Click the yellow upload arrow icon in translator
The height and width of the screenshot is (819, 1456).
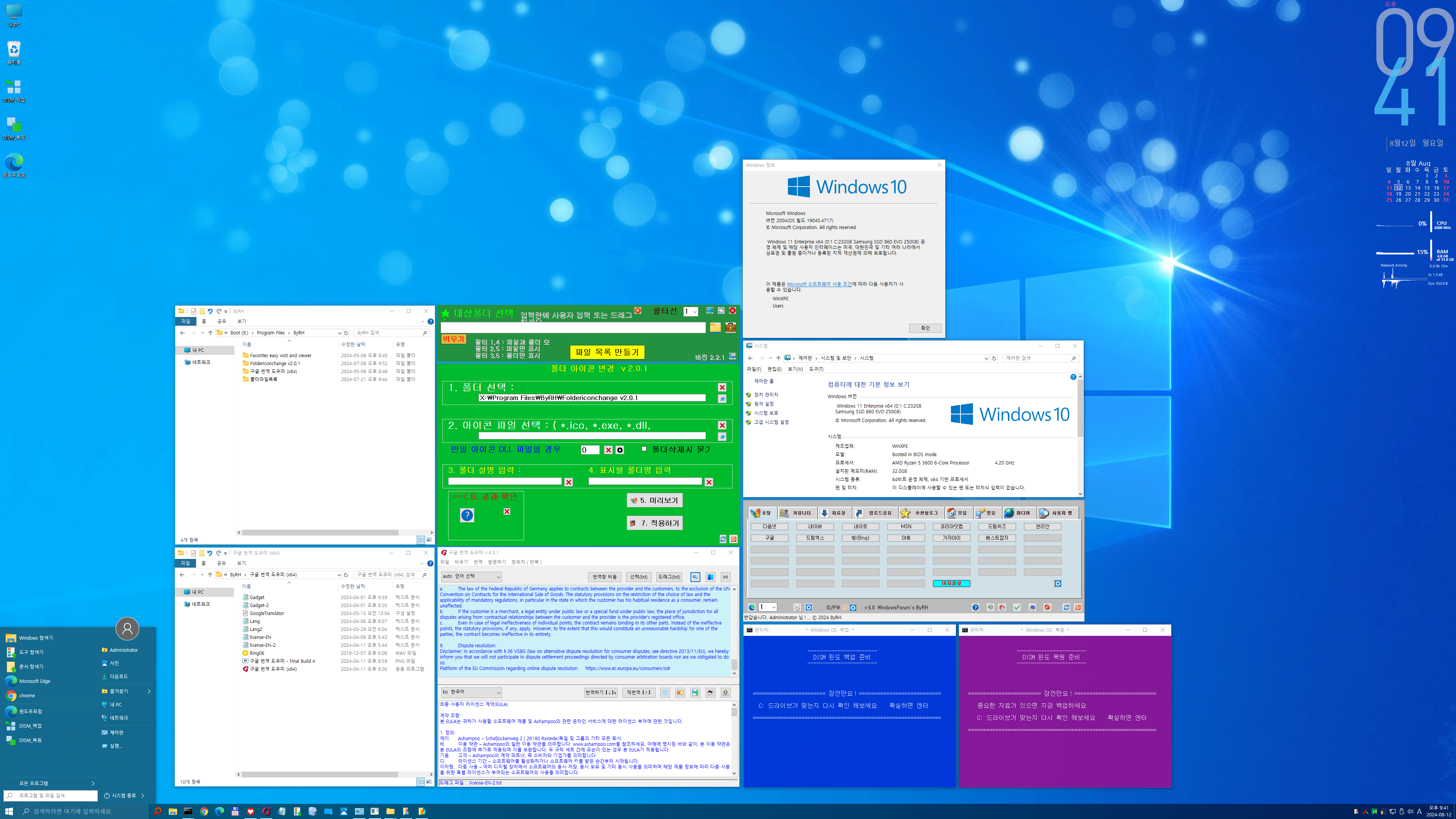coord(726,692)
